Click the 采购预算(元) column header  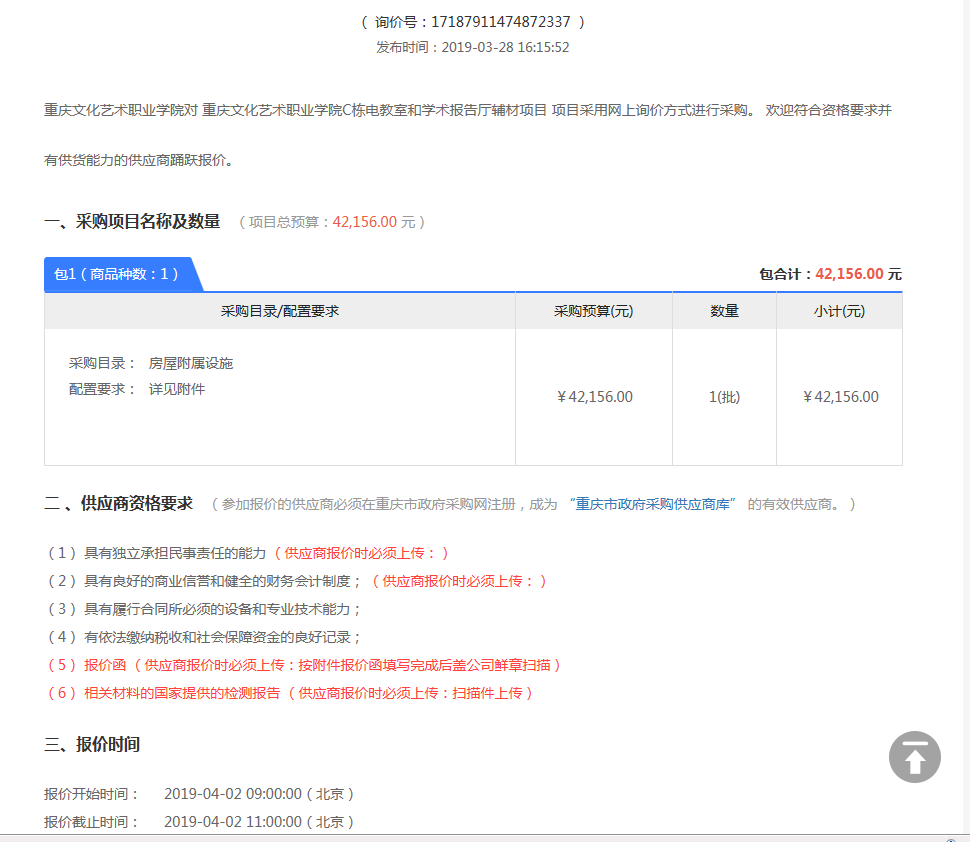[x=593, y=311]
